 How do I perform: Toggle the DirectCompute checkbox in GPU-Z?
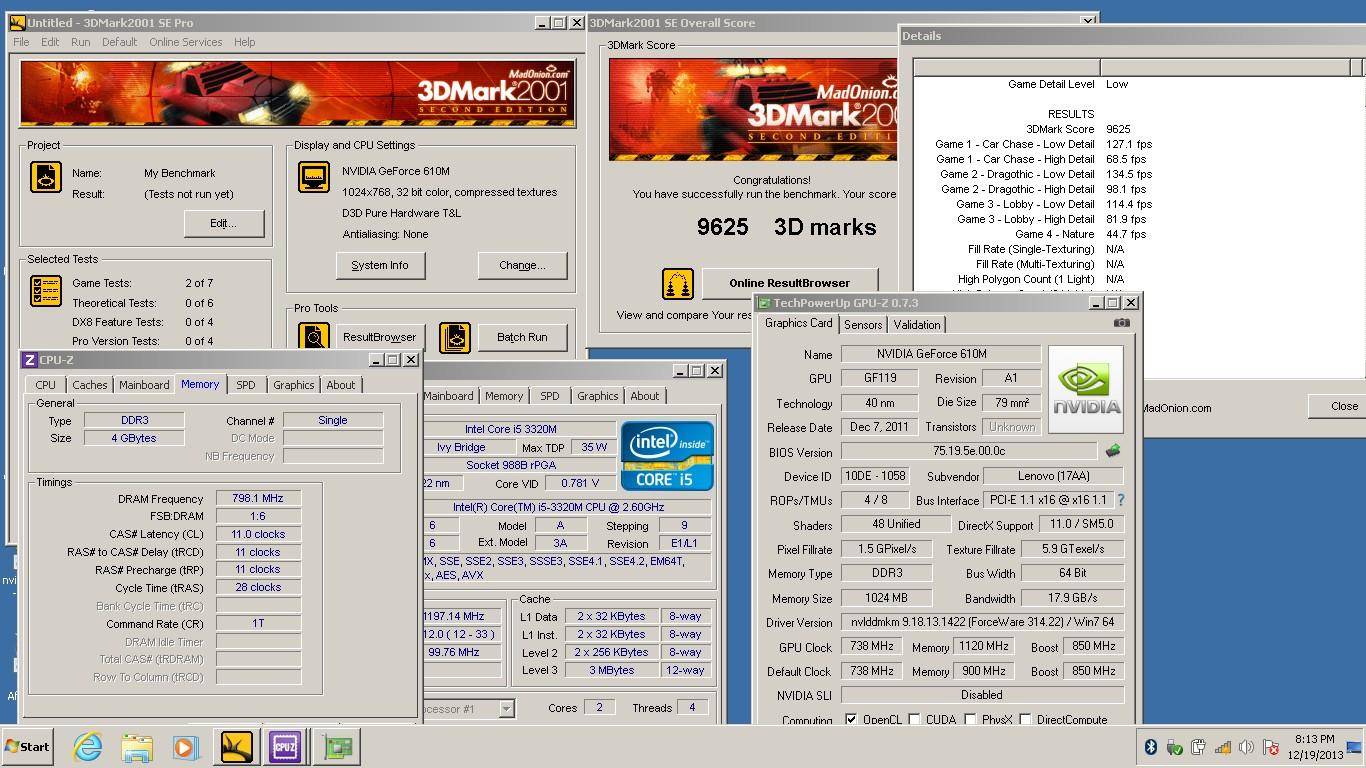(1026, 719)
